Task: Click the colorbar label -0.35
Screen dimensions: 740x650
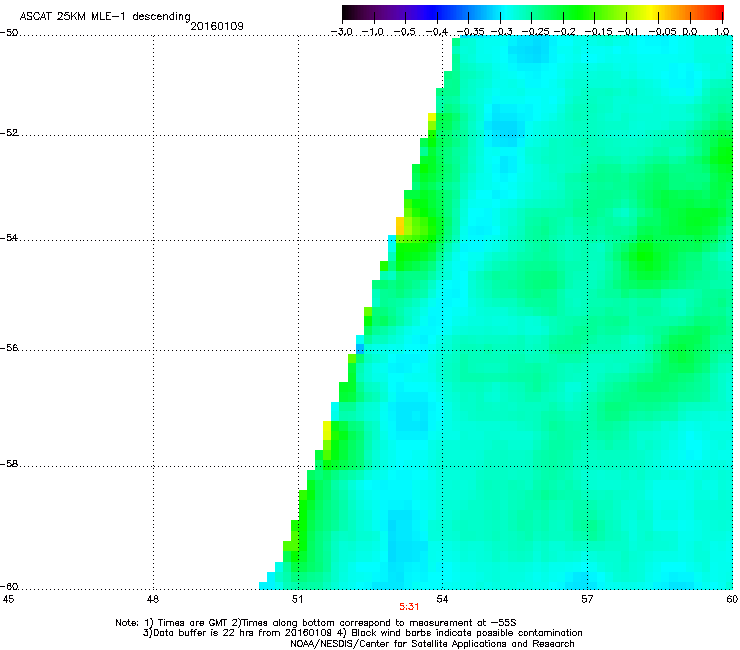Action: pyautogui.click(x=470, y=32)
